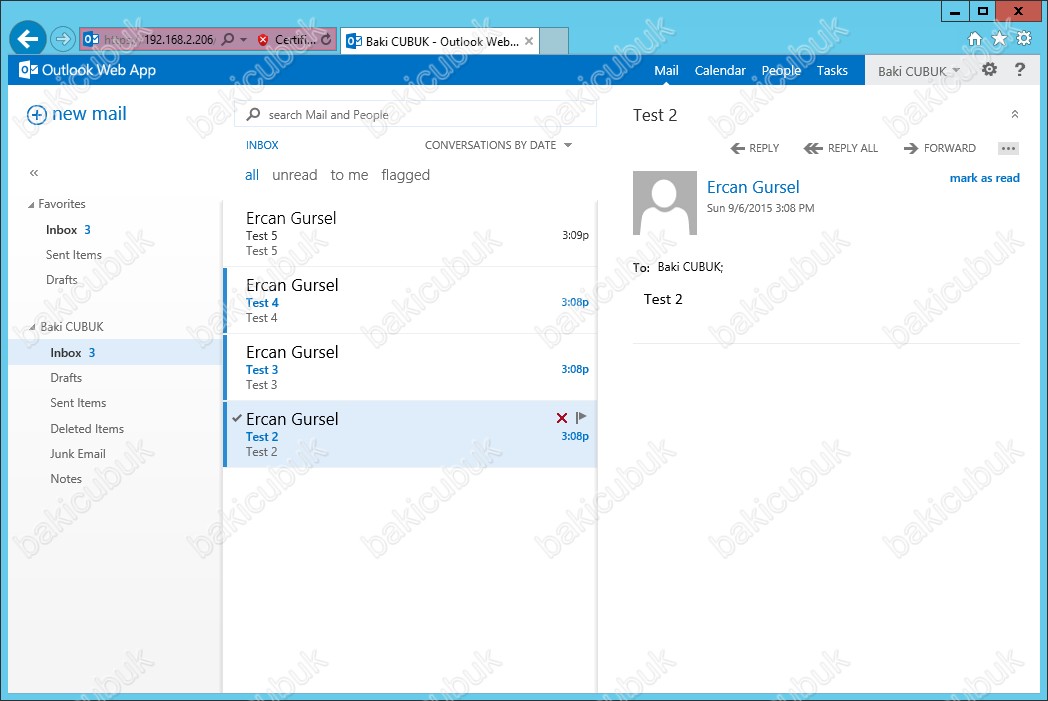Open the Test 3 message from Ercan Gursel

pyautogui.click(x=410, y=368)
